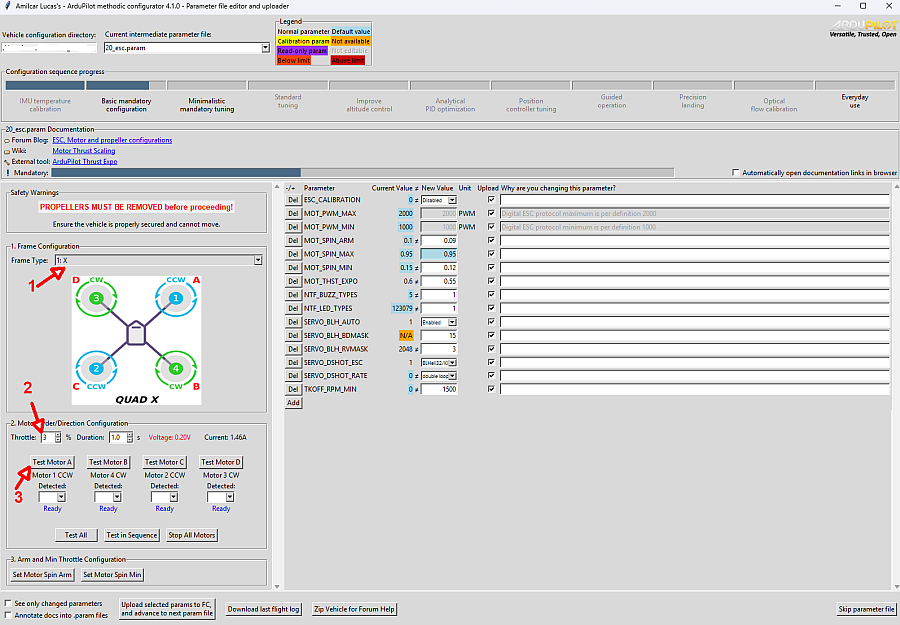Edit MOT_SPIN_MAX new value field
Screen dimensions: 900x625
439,254
